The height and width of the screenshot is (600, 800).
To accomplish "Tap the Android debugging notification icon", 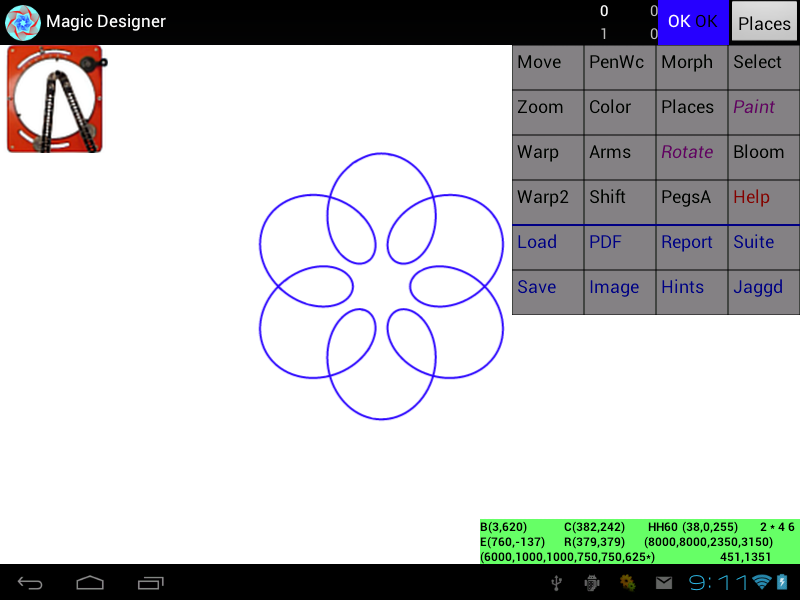I will (592, 583).
